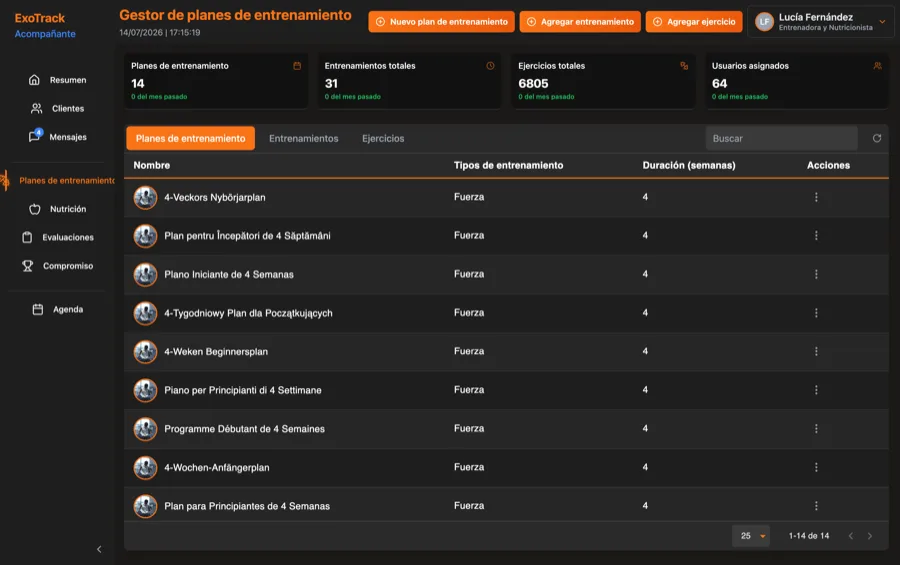900x565 pixels.
Task: Sort by Tipos de entrenamiento header
Action: point(508,165)
